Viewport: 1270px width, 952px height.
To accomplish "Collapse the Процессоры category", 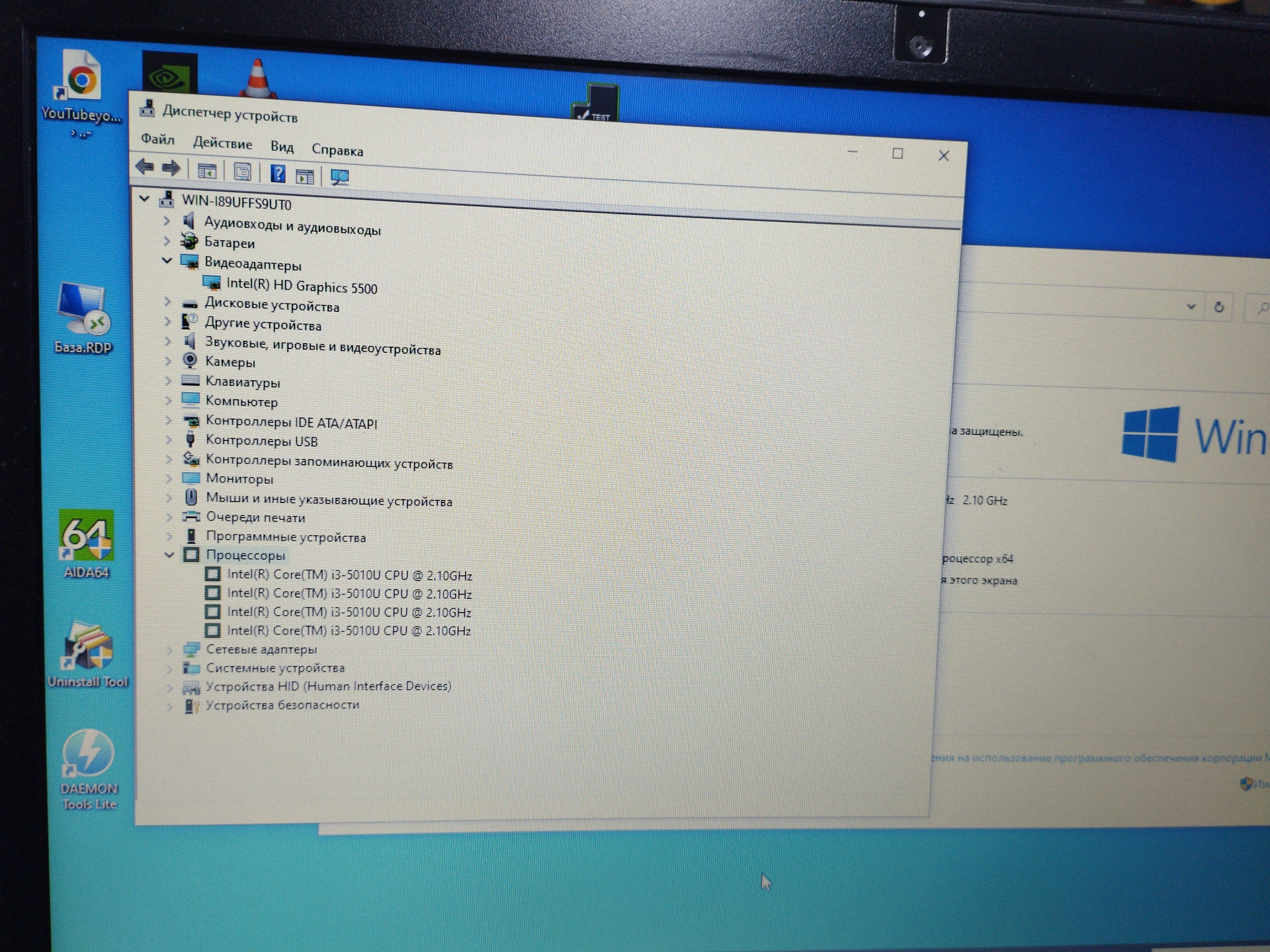I will coord(169,555).
